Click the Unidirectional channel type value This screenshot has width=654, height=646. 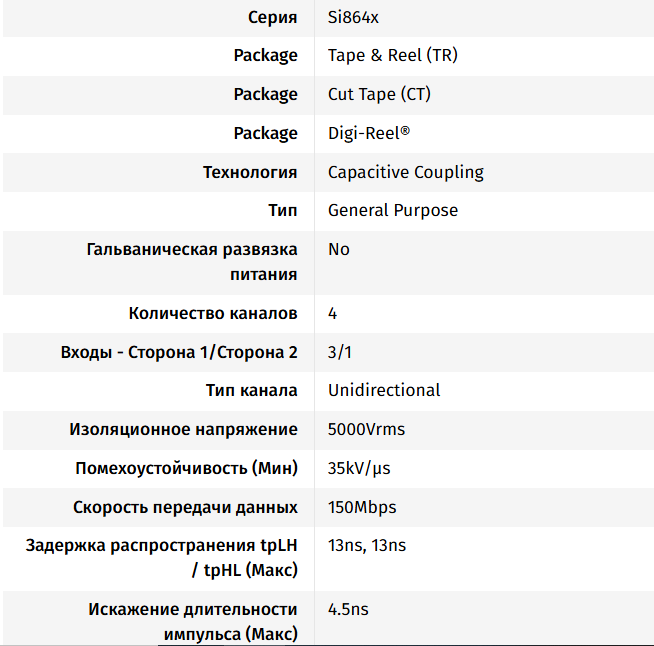pyautogui.click(x=384, y=390)
